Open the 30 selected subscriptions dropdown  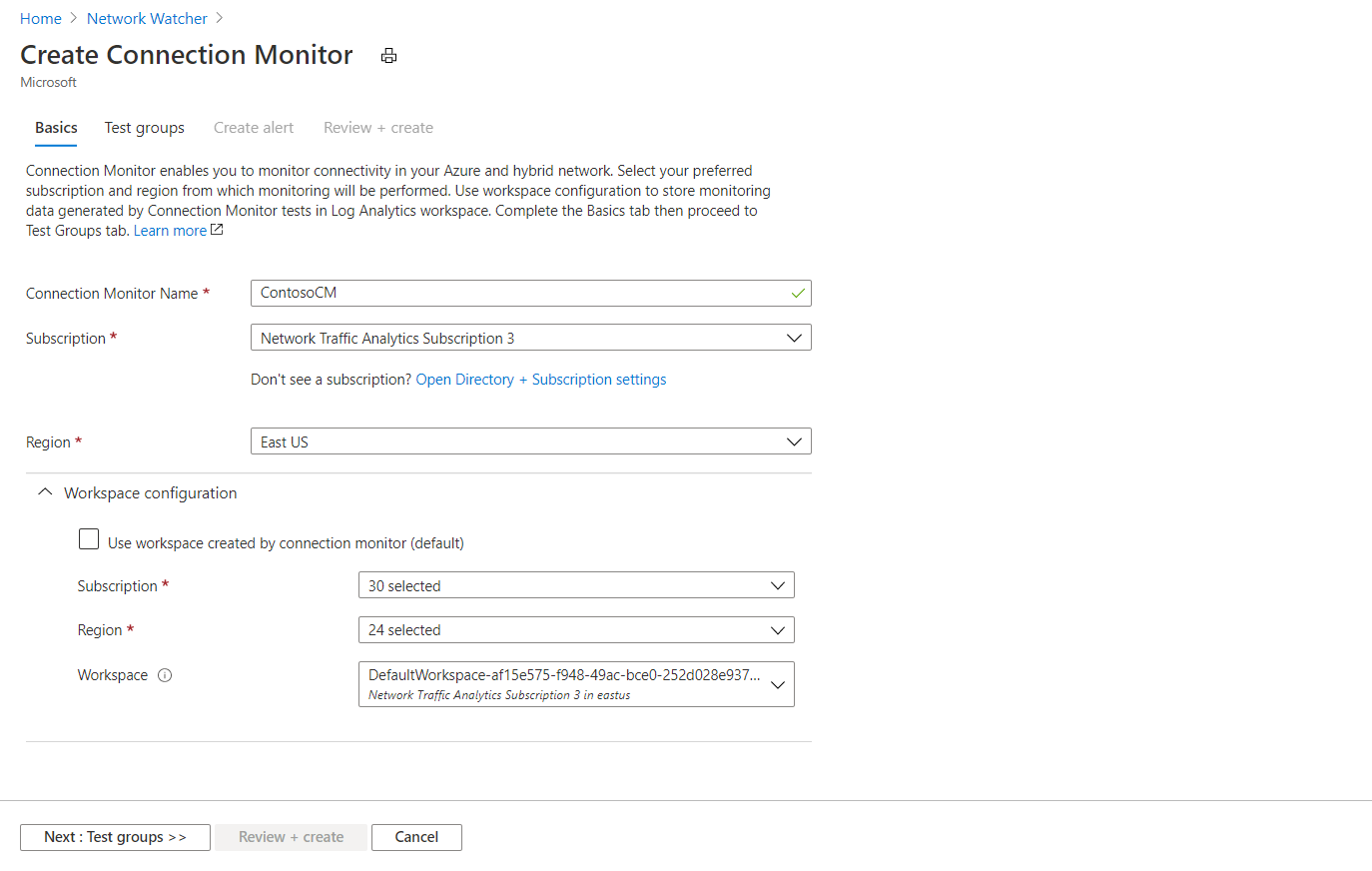point(576,584)
